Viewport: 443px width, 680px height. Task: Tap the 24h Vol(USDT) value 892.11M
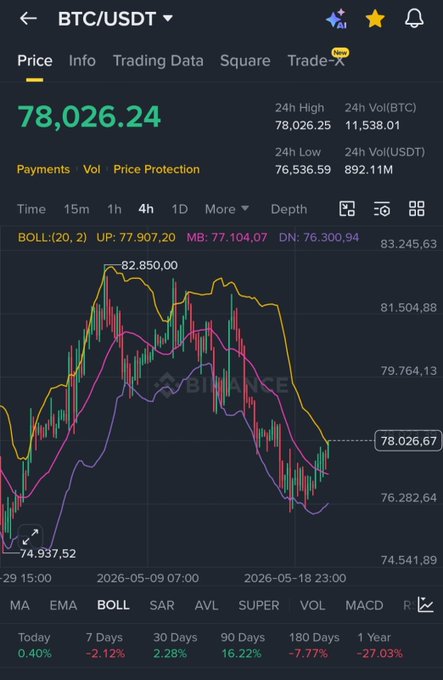pyautogui.click(x=368, y=169)
